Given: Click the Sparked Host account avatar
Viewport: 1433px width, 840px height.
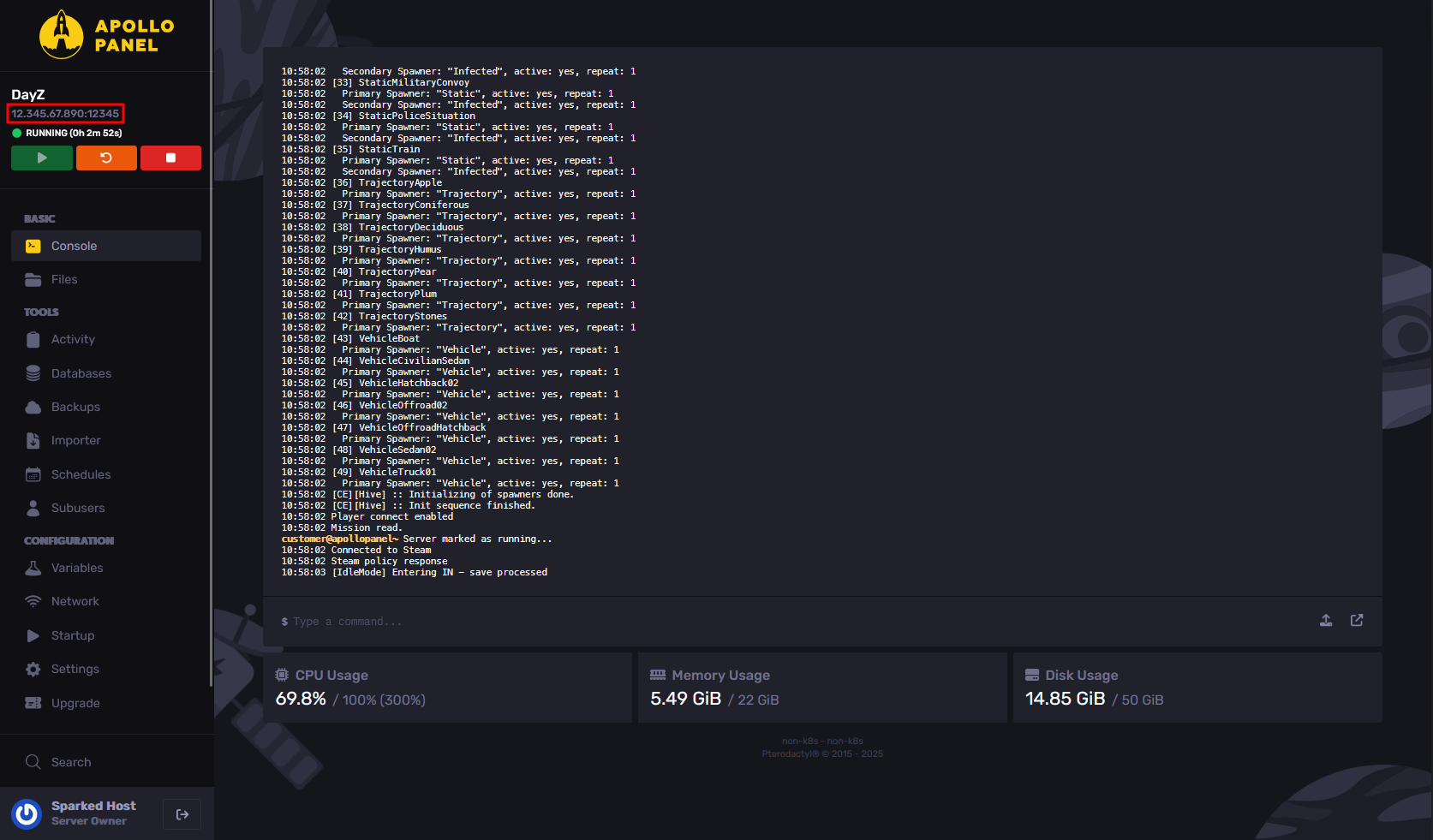Looking at the screenshot, I should pos(27,813).
